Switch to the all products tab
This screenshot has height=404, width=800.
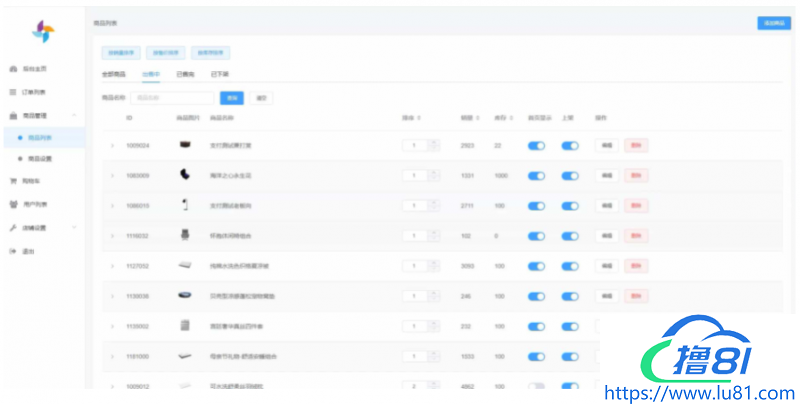click(114, 74)
